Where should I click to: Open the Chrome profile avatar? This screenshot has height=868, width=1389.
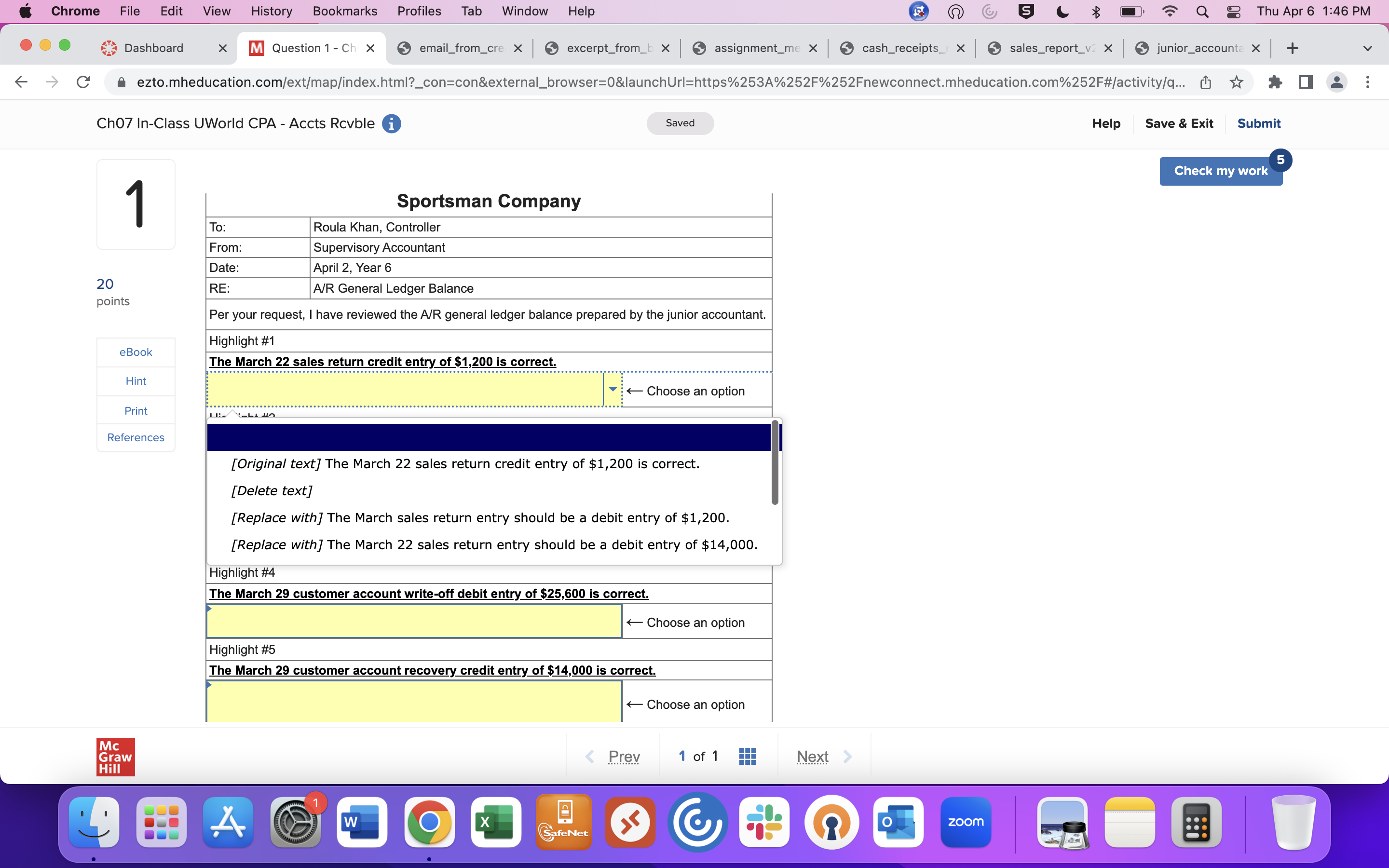(x=1337, y=82)
